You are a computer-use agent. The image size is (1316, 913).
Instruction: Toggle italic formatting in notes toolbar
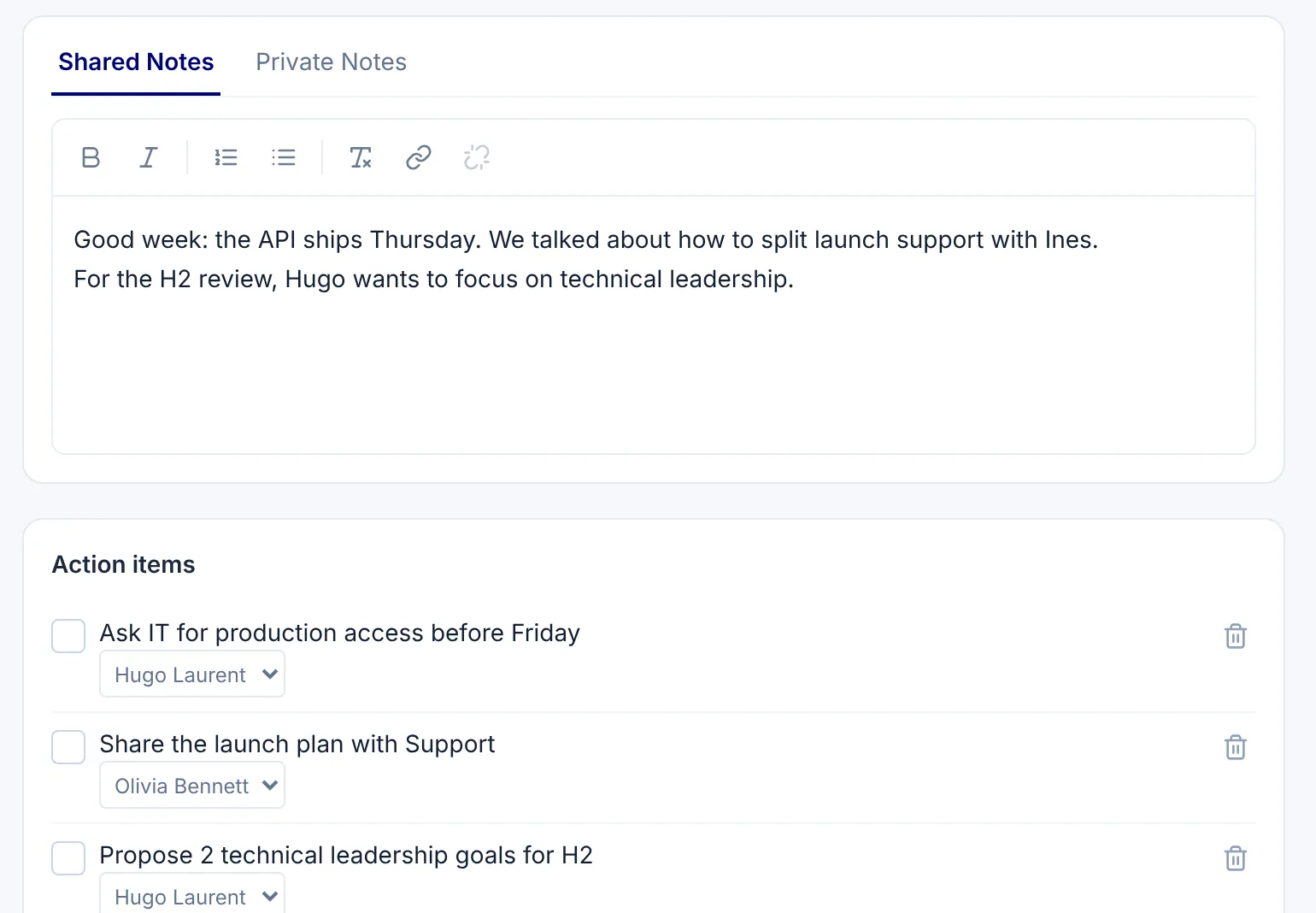point(148,157)
